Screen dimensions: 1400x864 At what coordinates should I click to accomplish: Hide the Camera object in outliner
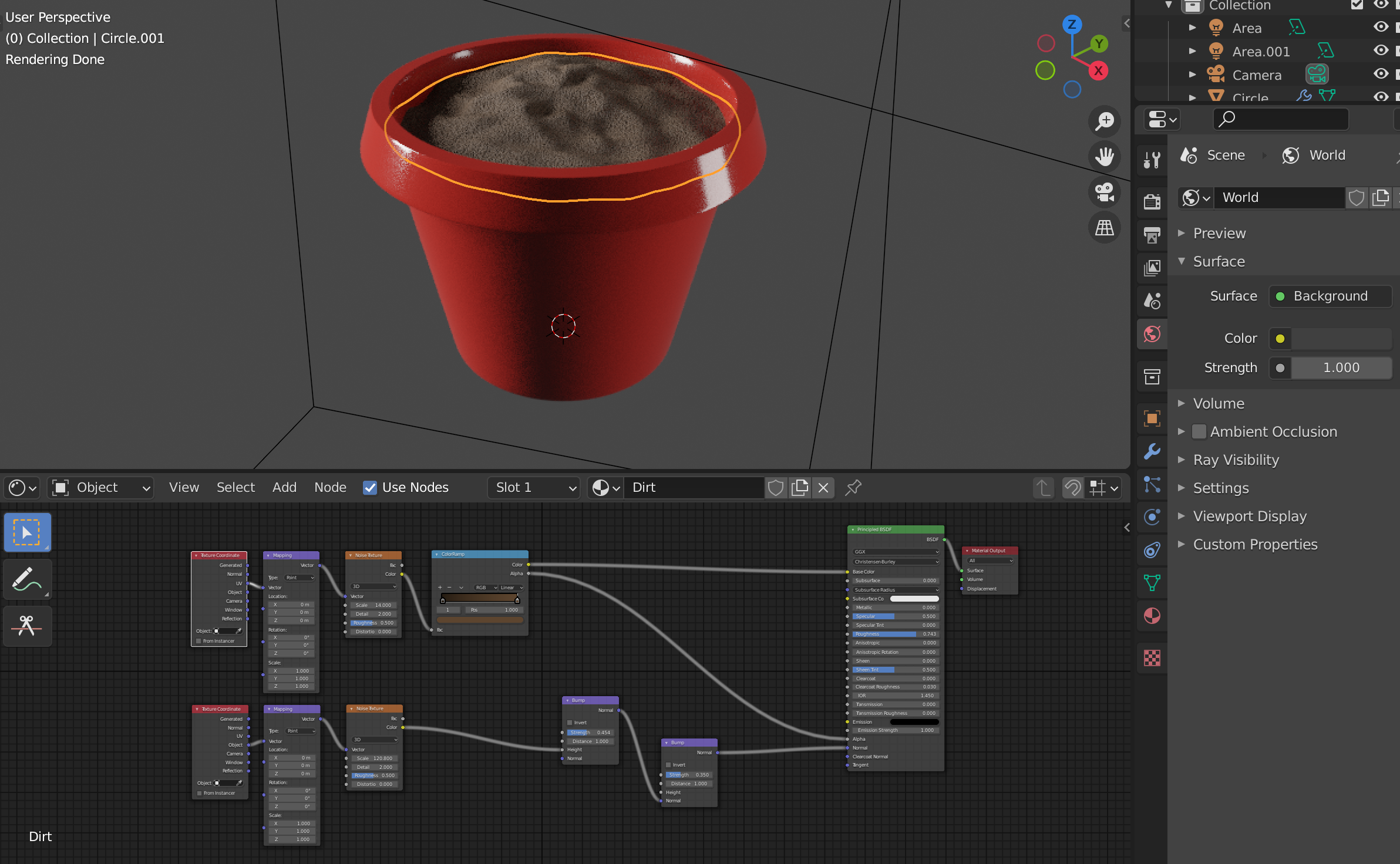[1381, 74]
